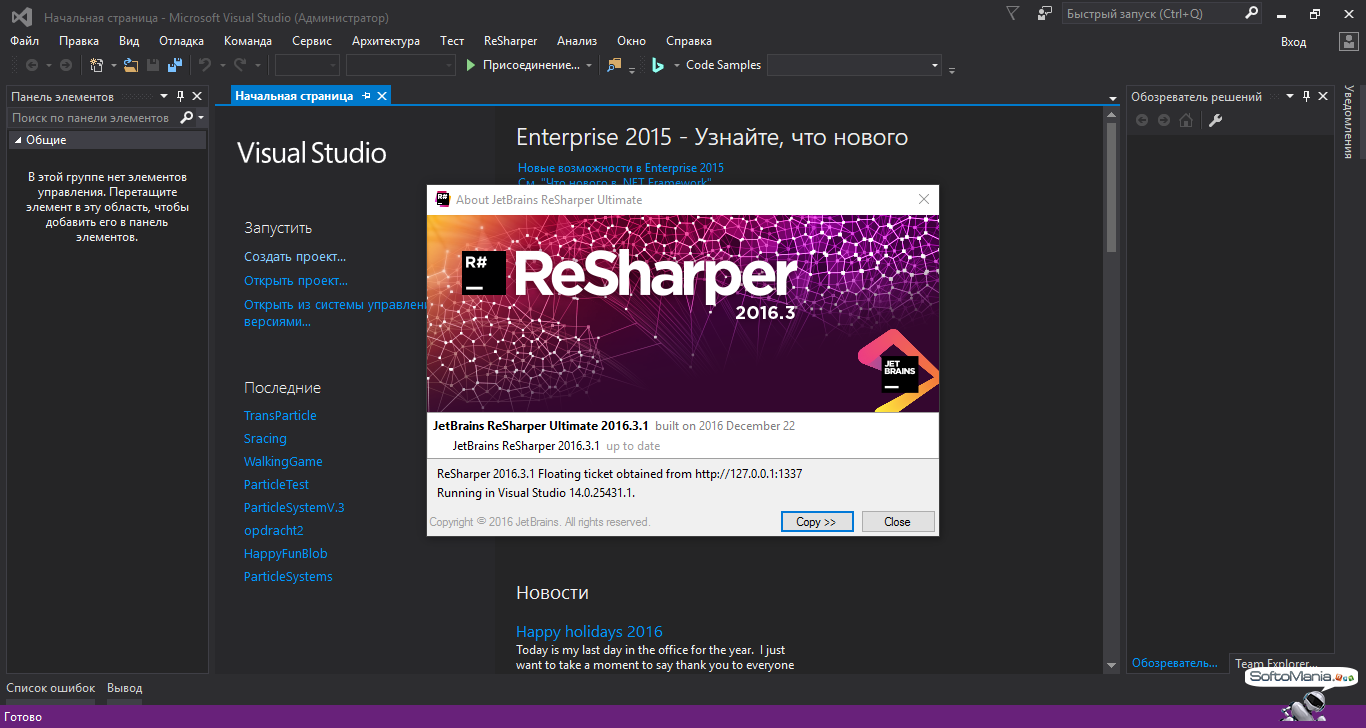Image resolution: width=1366 pixels, height=728 pixels.
Task: Open the active documents list dropdown
Action: click(x=1113, y=98)
